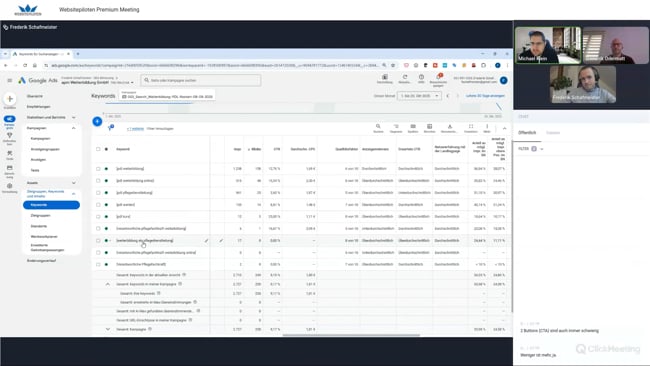This screenshot has height=366, width=650.
Task: Sort by the Keyword column header
Action: tap(123, 149)
